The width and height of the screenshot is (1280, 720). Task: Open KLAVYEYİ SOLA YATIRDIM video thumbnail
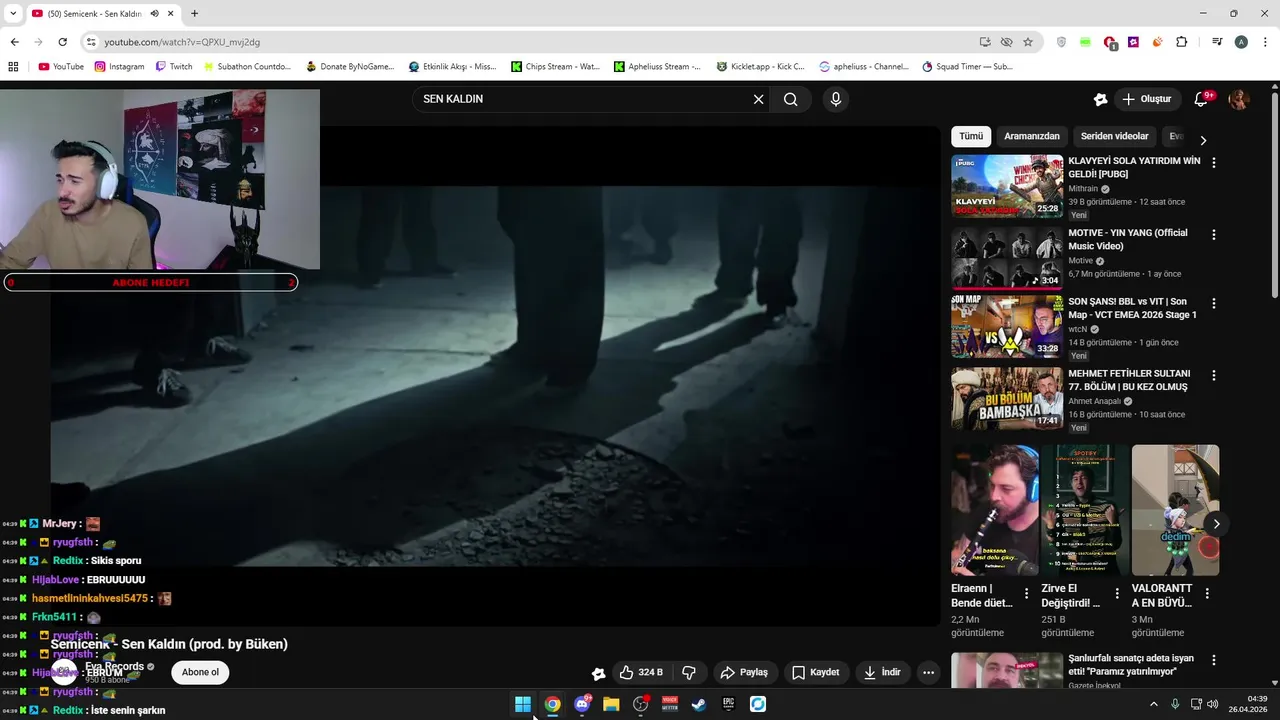pyautogui.click(x=1007, y=186)
